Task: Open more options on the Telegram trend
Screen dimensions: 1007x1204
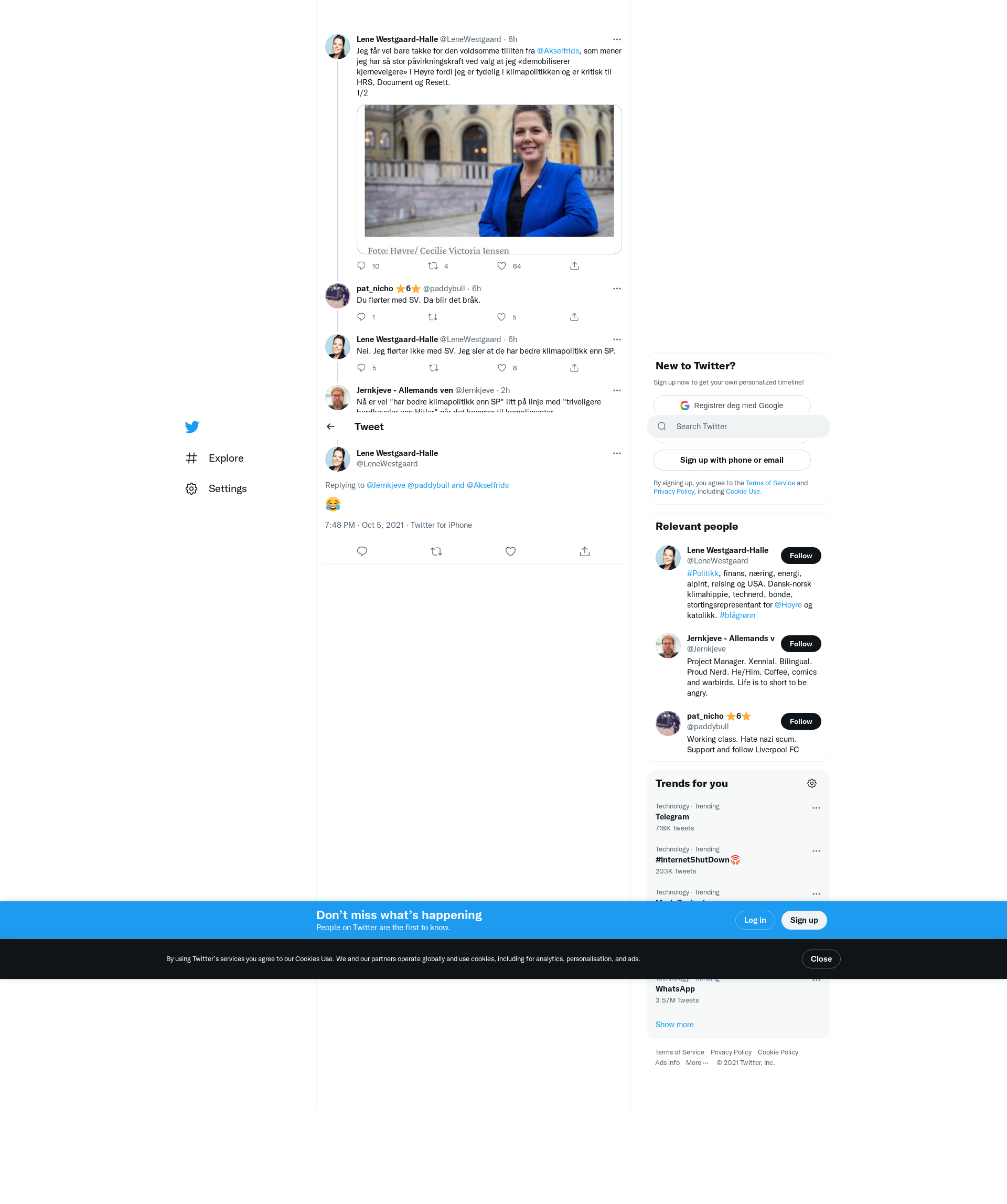Action: [816, 808]
